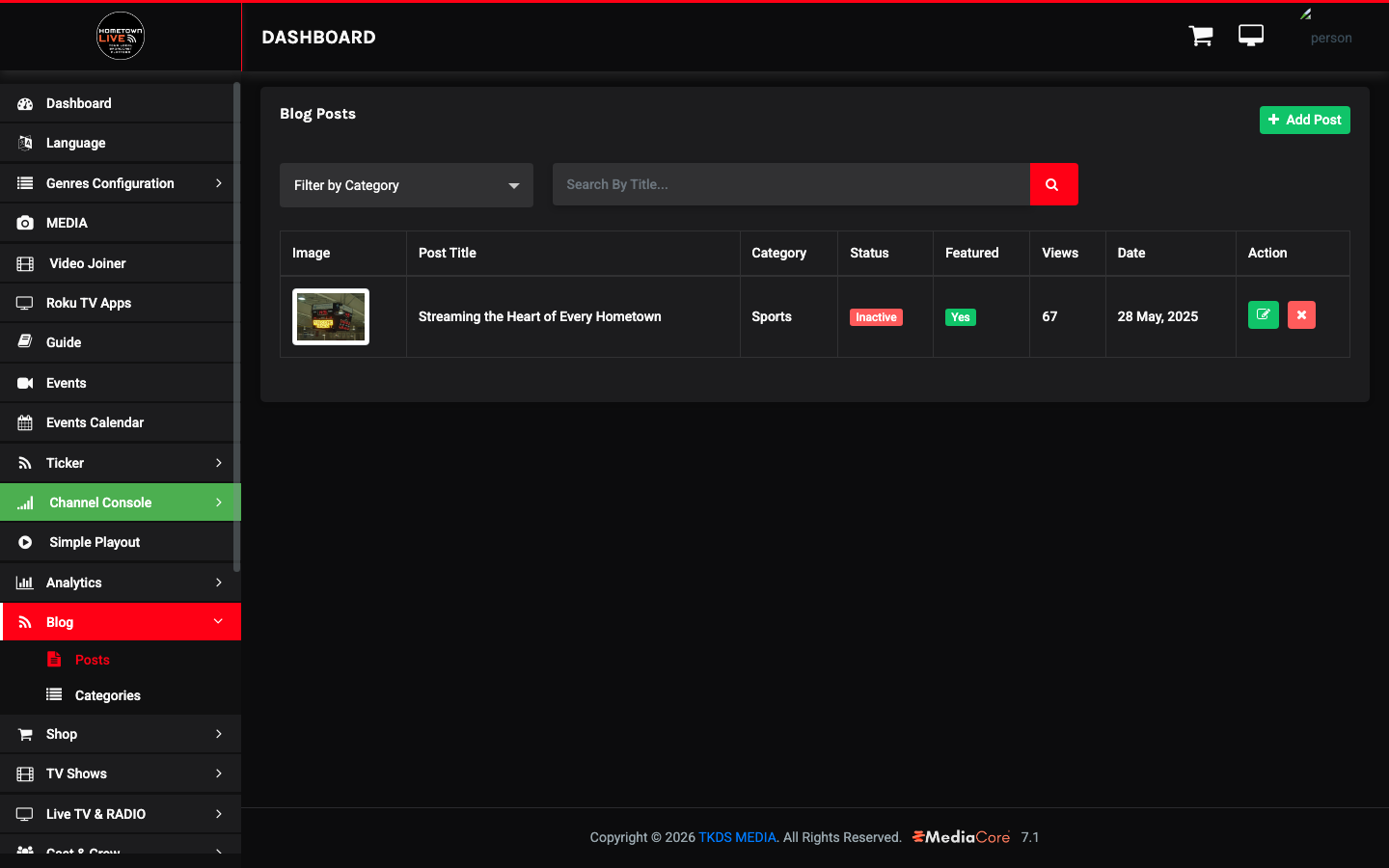Image resolution: width=1389 pixels, height=868 pixels.
Task: Click the Shop cart icon in sidebar
Action: pos(25,734)
